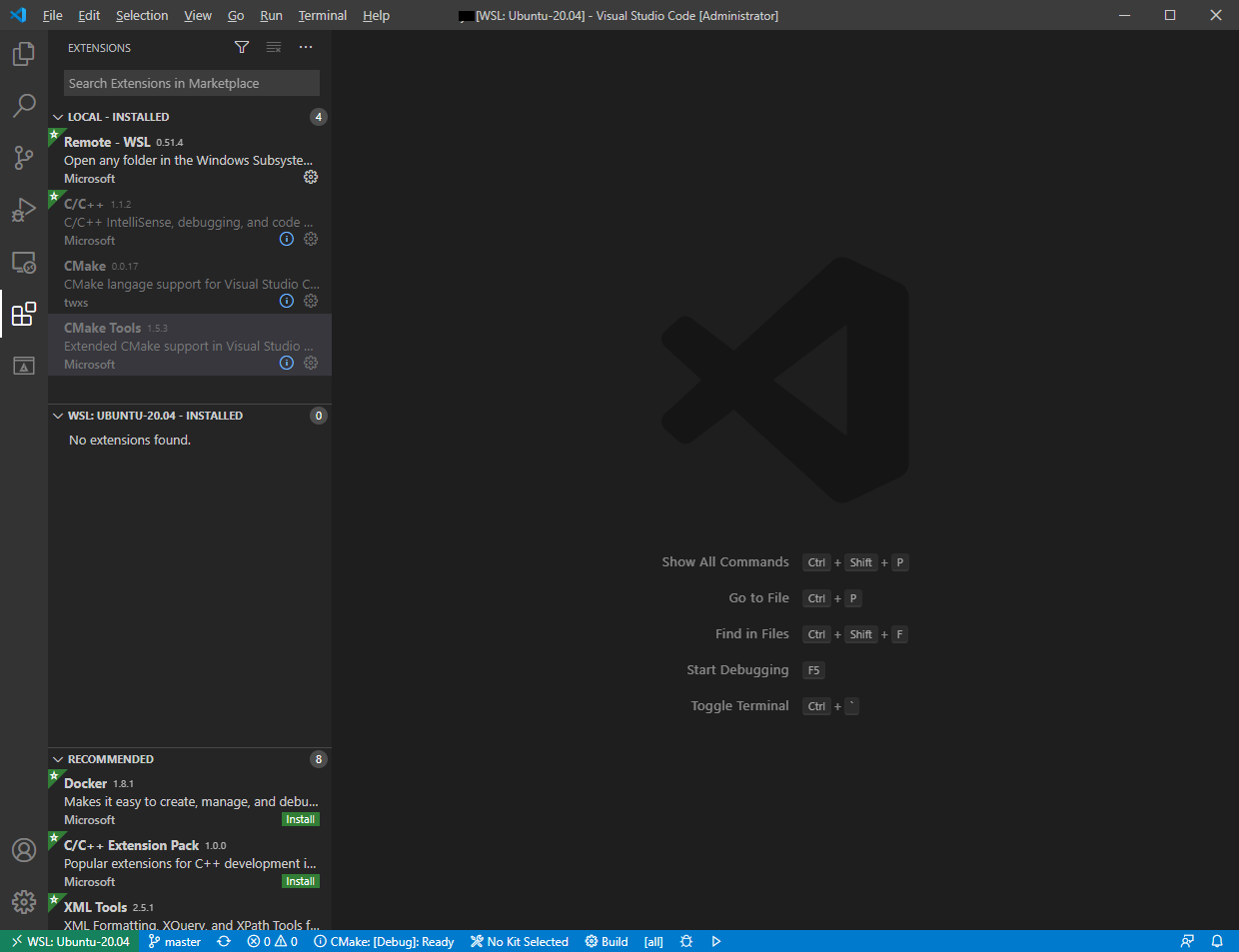Click the Search Extensions in Marketplace field
The height and width of the screenshot is (952, 1239).
pos(191,83)
